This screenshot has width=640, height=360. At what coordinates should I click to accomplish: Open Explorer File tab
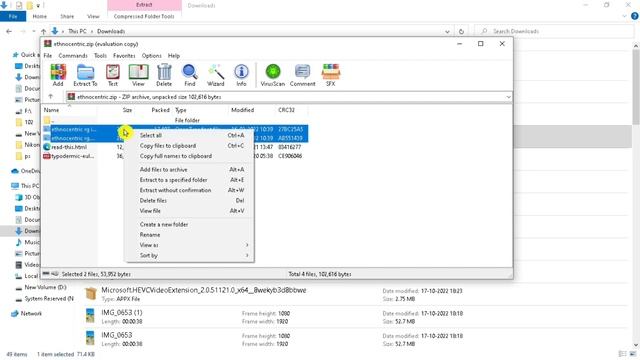tap(13, 16)
